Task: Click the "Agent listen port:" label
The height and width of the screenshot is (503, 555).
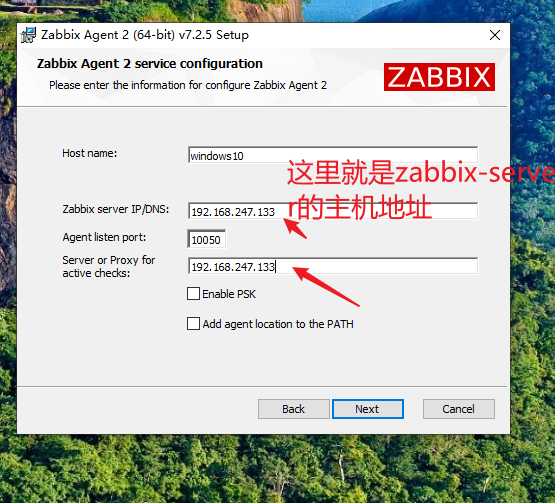Action: [x=104, y=237]
